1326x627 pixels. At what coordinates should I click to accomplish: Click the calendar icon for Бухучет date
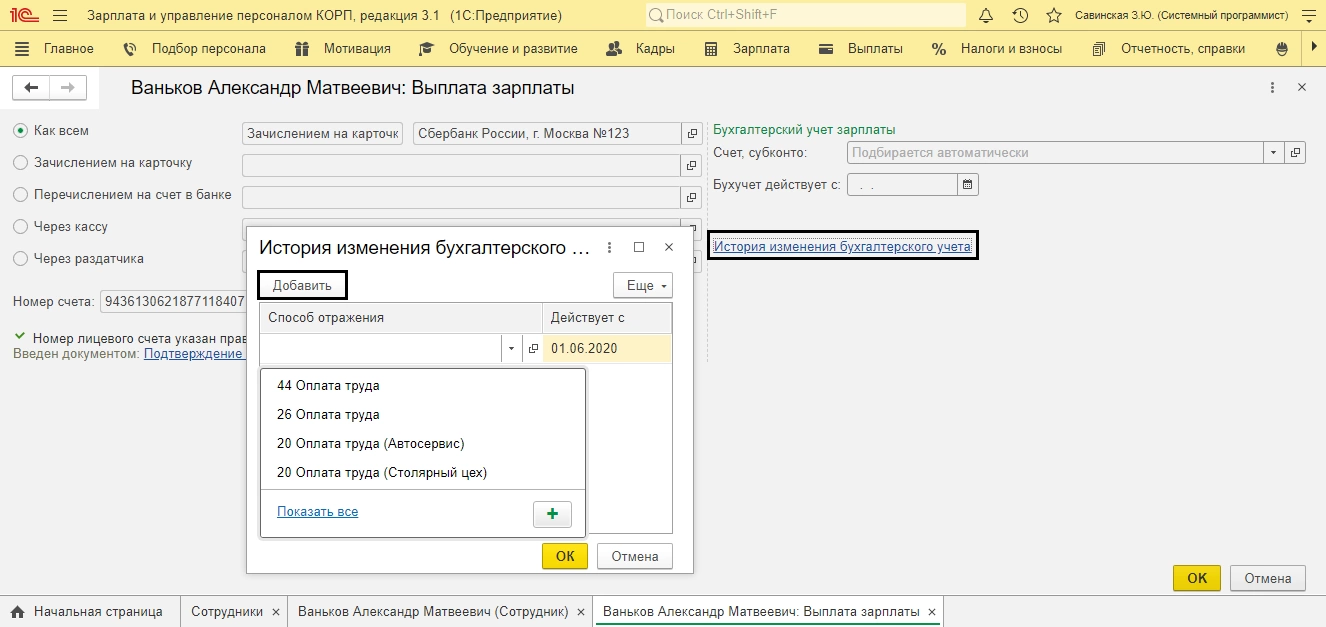click(967, 185)
